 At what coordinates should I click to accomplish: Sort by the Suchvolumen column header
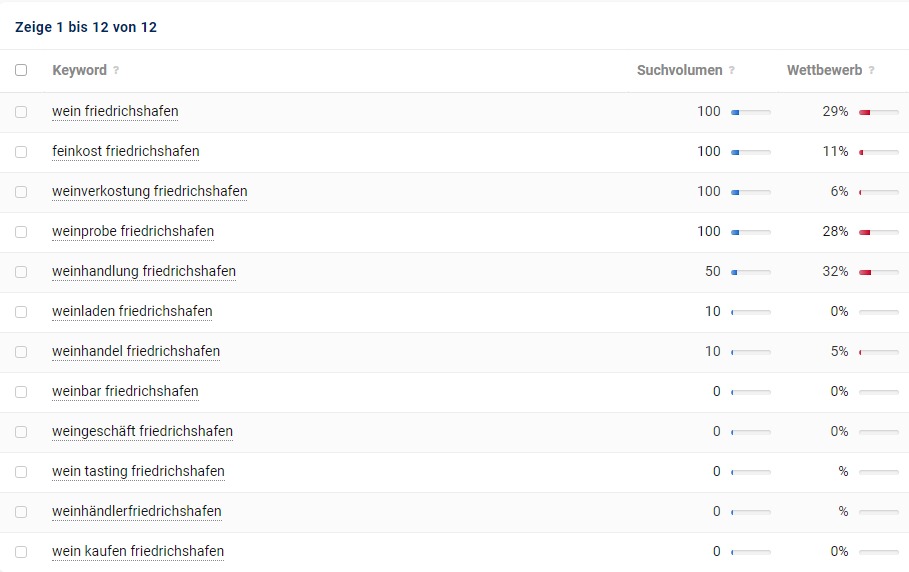(x=679, y=71)
